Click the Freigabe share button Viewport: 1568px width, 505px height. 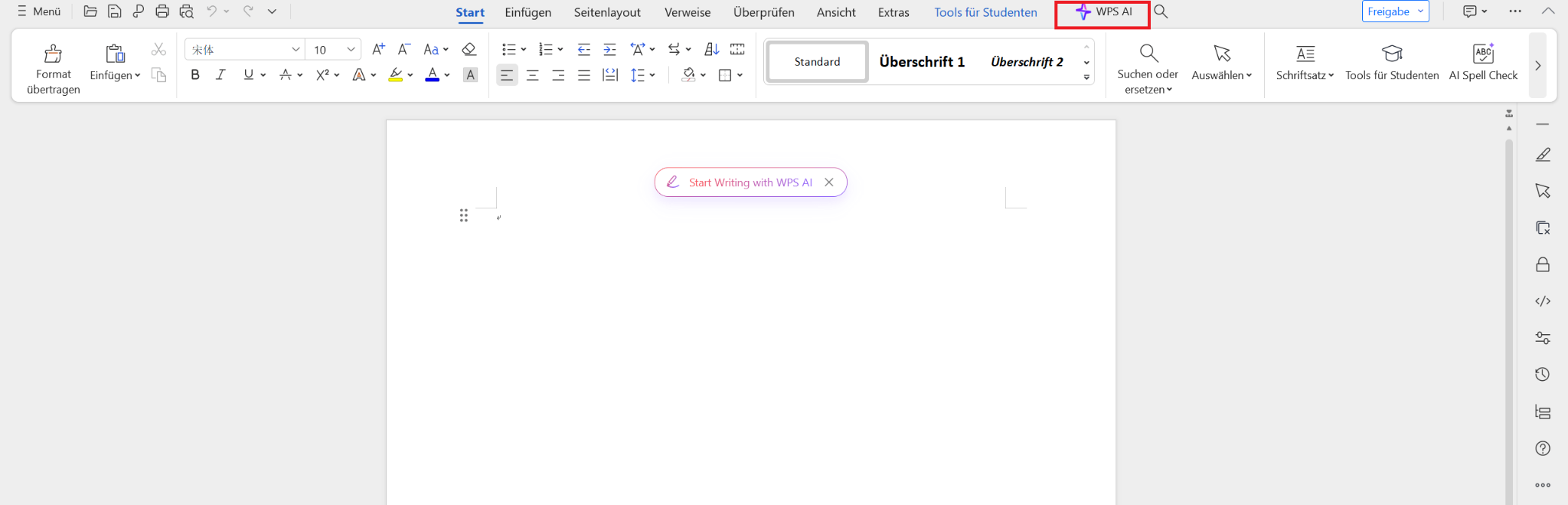(x=1388, y=11)
